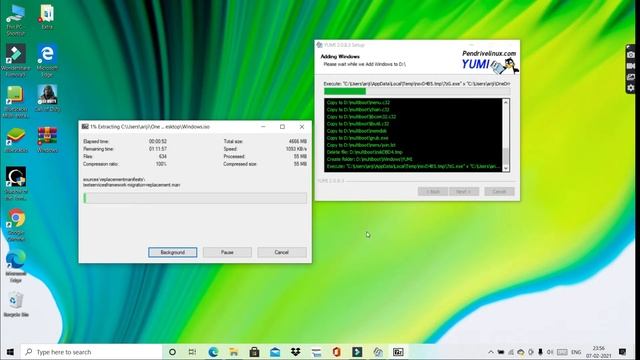Click the screen recorder video camera icon
The image size is (640, 360).
(631, 66)
